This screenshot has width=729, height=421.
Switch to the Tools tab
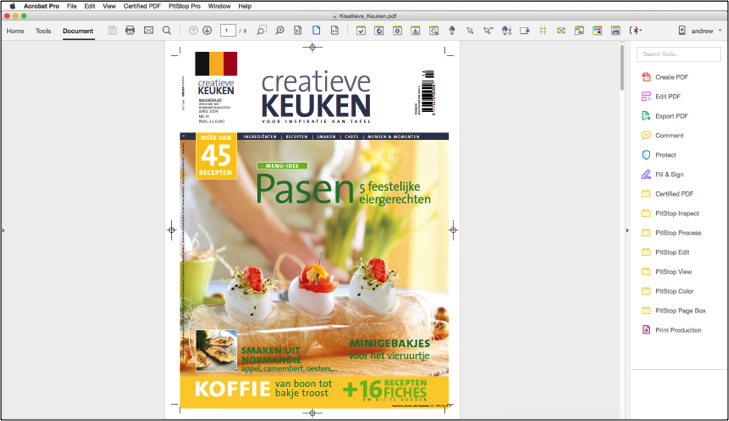click(43, 31)
